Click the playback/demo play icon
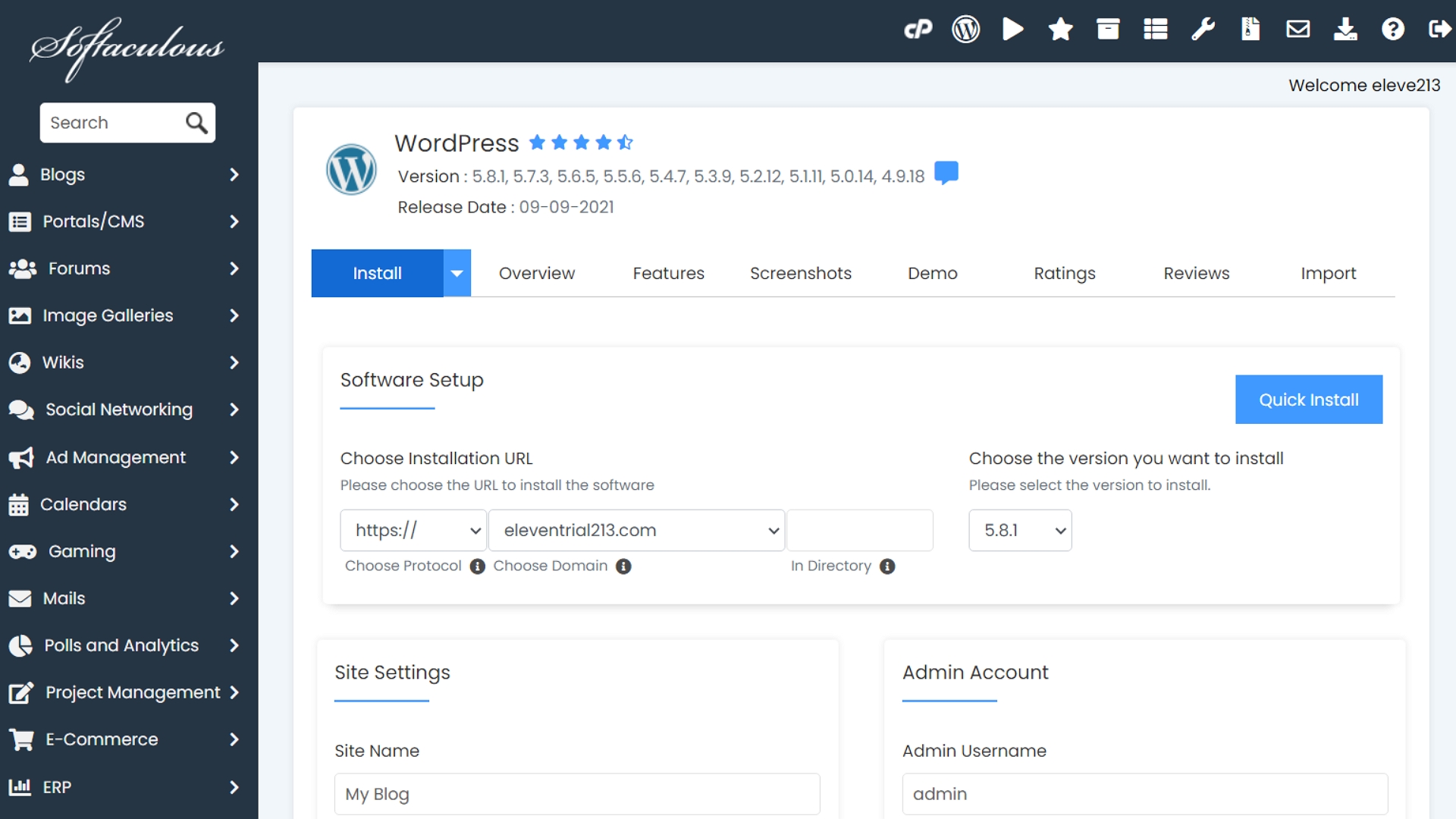 tap(1012, 30)
